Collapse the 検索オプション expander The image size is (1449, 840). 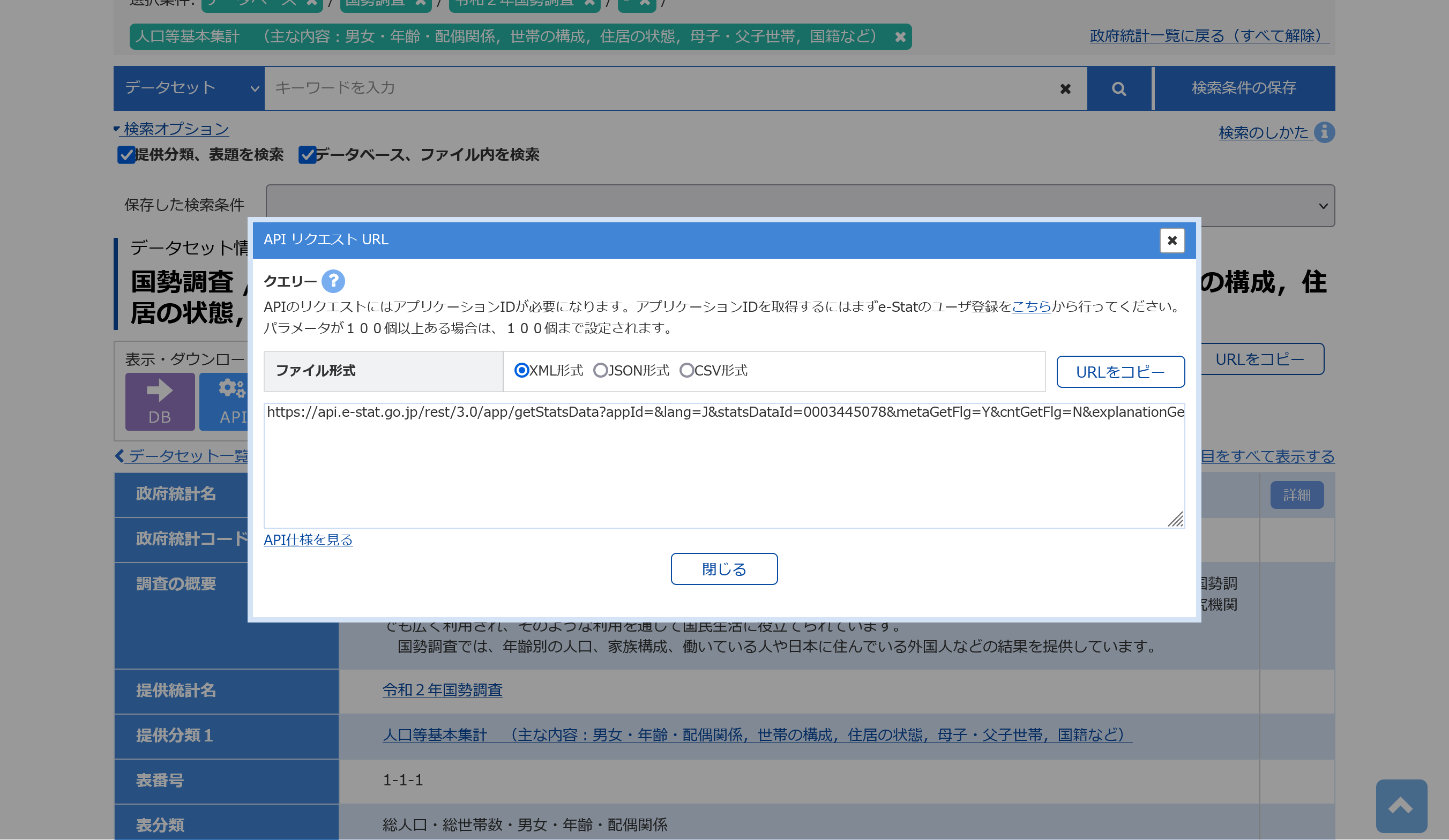tap(171, 129)
